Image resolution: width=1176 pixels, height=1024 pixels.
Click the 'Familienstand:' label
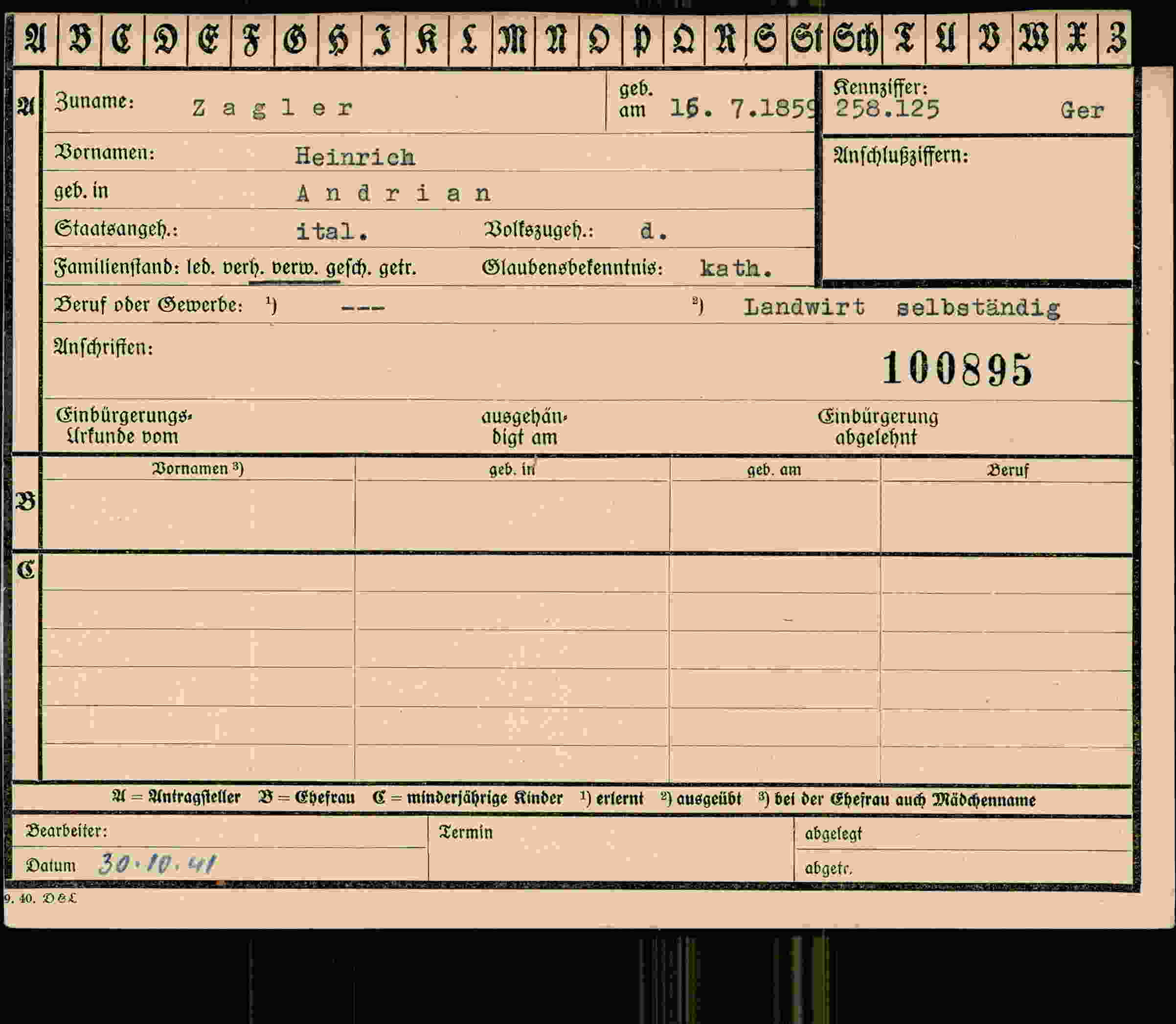pos(116,268)
